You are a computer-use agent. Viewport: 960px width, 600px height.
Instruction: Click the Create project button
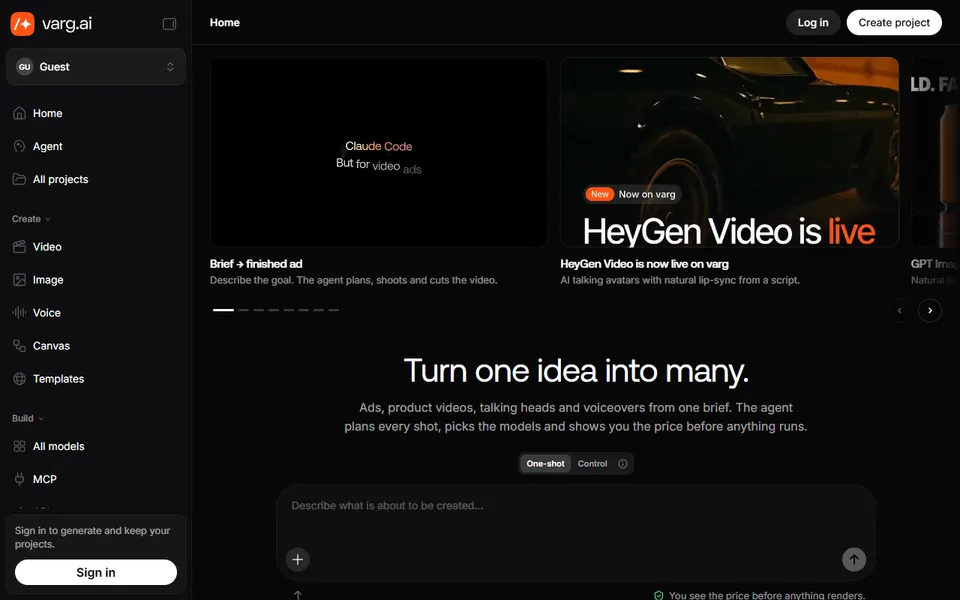point(894,23)
